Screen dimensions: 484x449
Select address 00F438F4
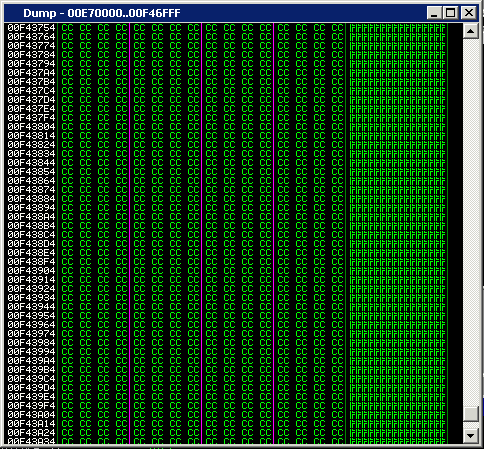[31, 262]
